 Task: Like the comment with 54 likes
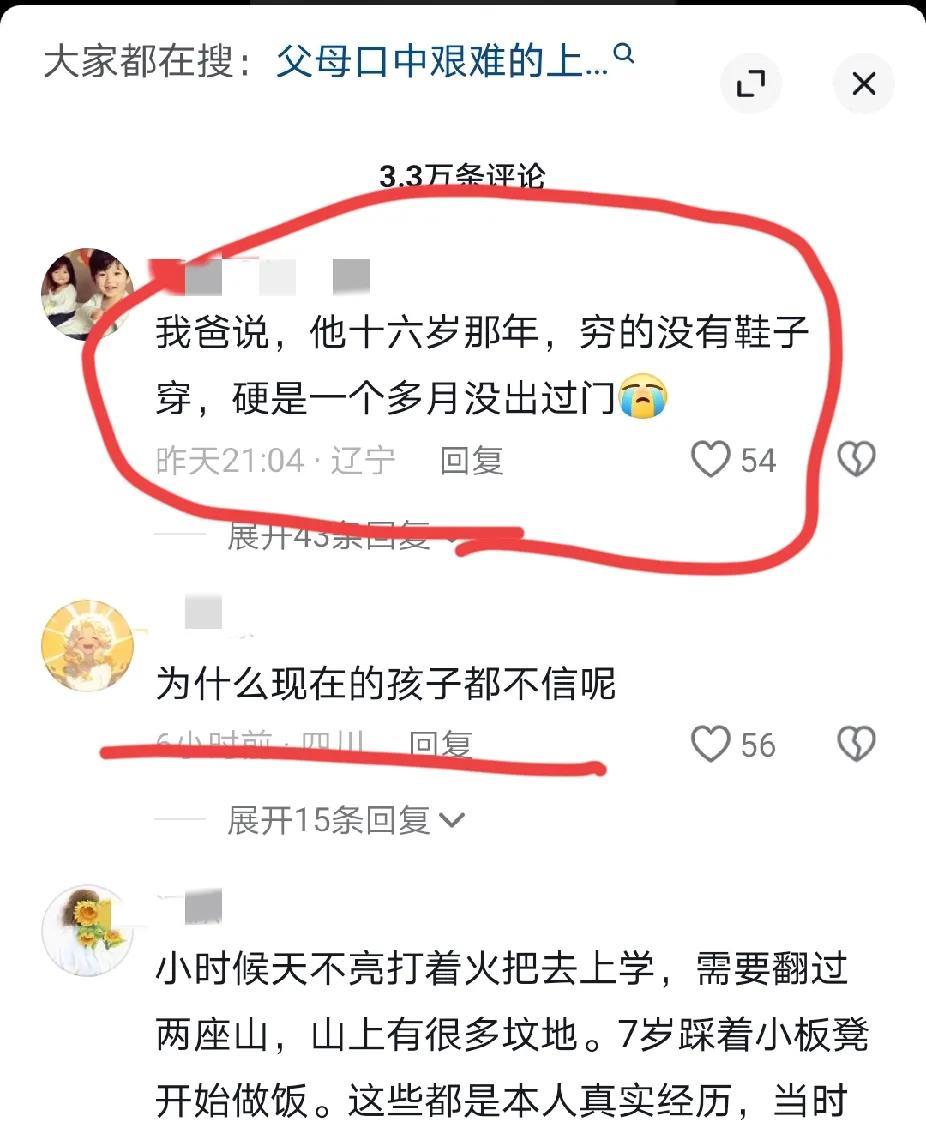point(710,459)
